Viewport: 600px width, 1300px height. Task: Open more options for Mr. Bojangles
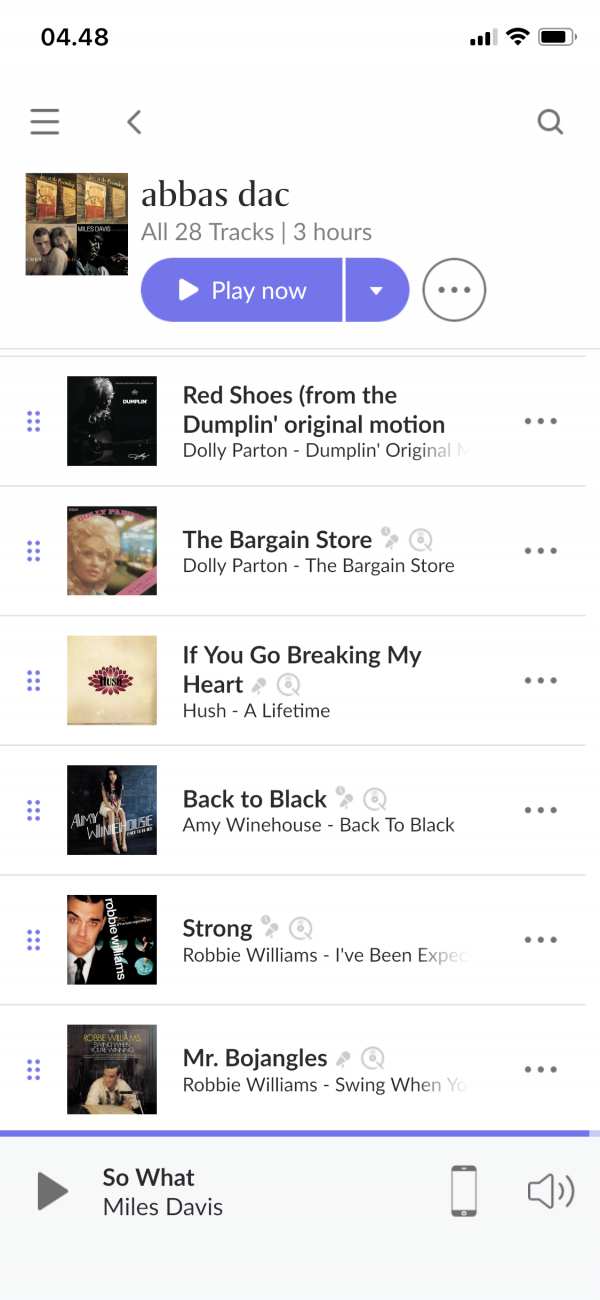(540, 1069)
